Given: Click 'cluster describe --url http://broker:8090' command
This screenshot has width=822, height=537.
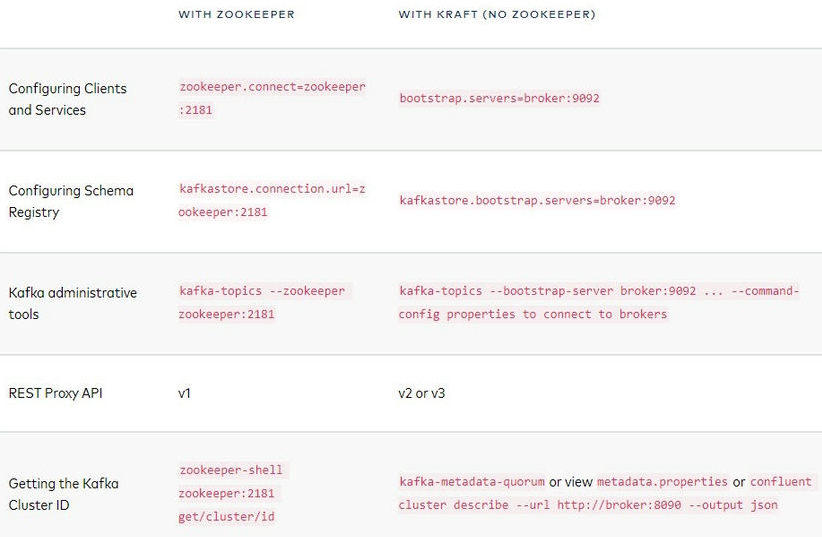Looking at the screenshot, I should [540, 505].
